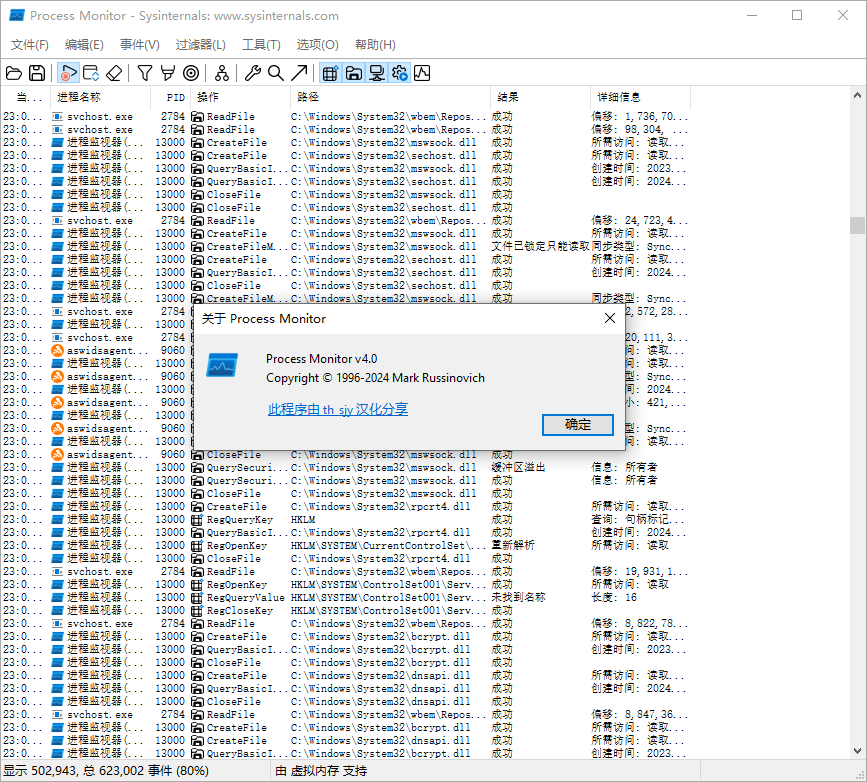Click the Process Monitor logo in About dialog
The width and height of the screenshot is (867, 782).
pyautogui.click(x=222, y=365)
